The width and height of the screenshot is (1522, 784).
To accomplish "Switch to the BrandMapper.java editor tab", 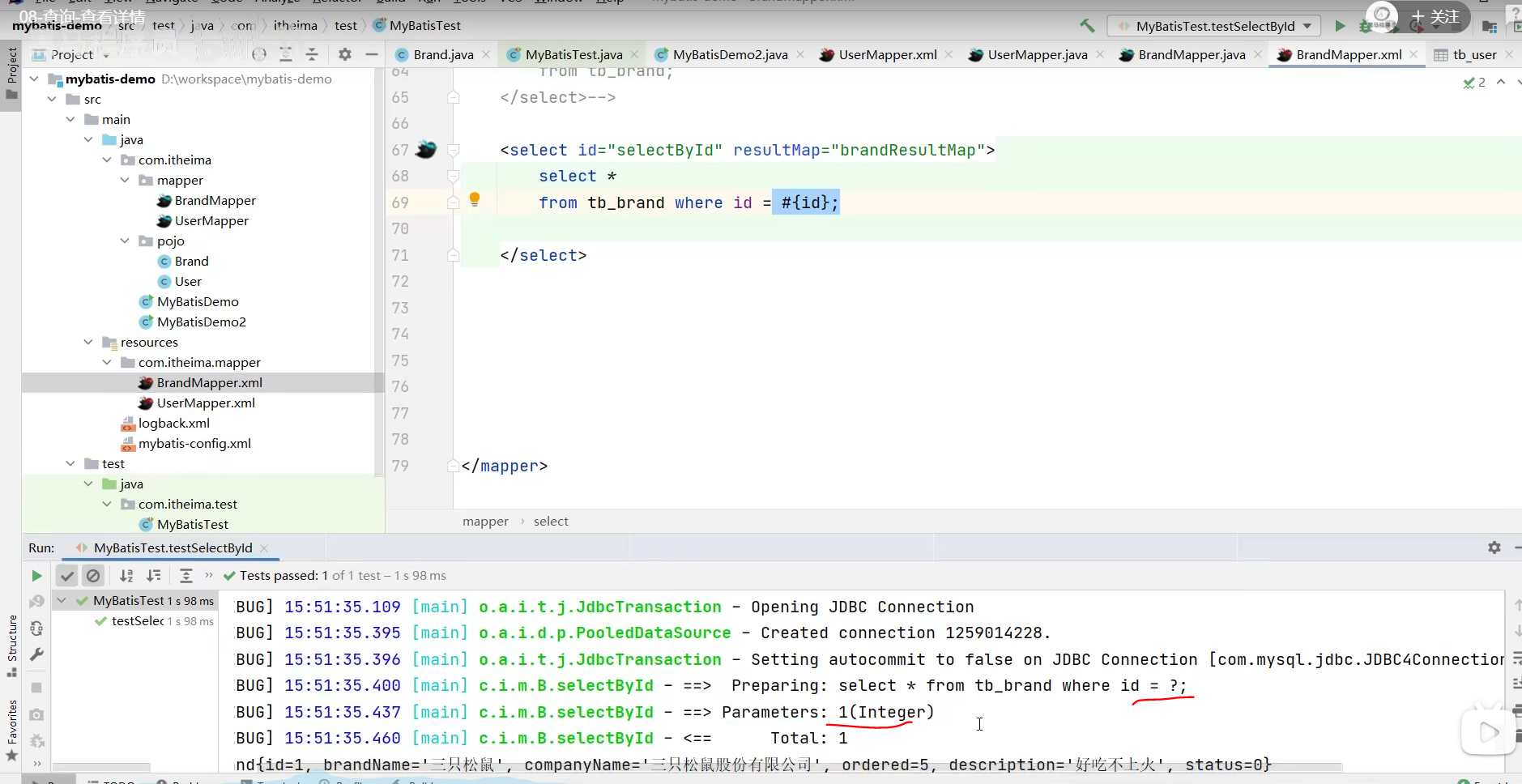I will pyautogui.click(x=1192, y=54).
